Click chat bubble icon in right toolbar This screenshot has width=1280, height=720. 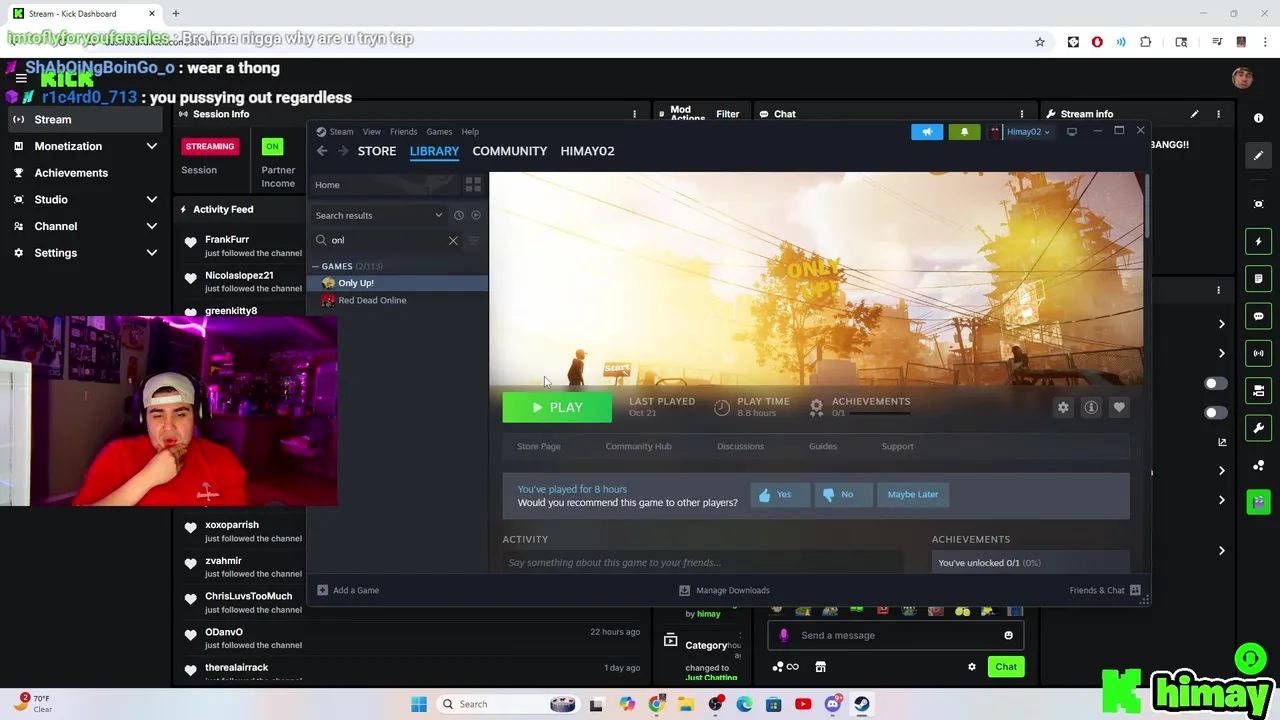click(1258, 316)
